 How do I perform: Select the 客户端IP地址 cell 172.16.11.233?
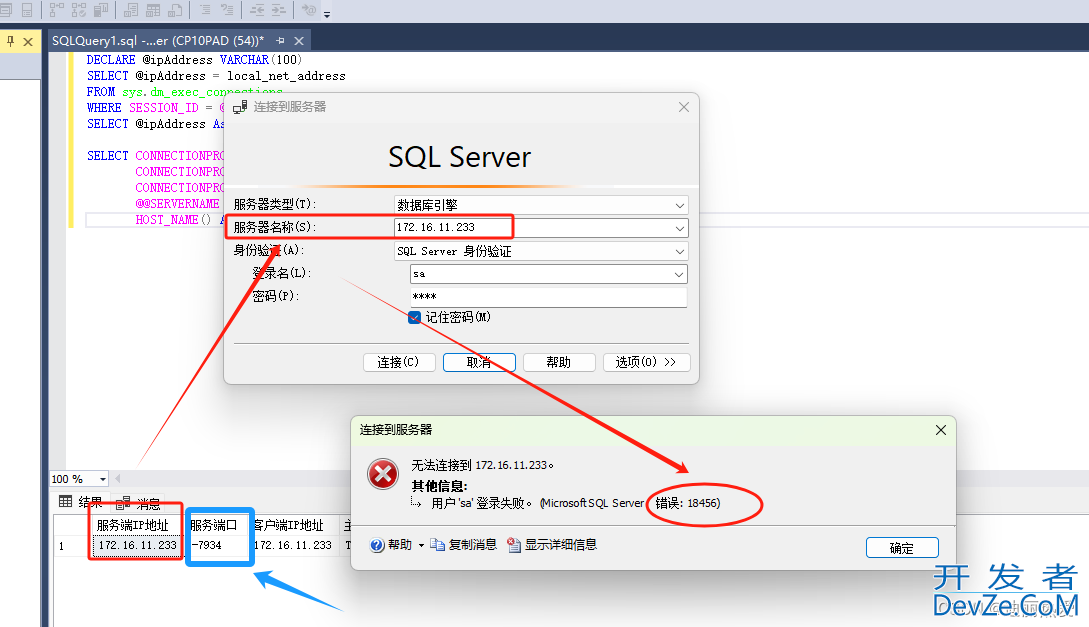(x=293, y=546)
